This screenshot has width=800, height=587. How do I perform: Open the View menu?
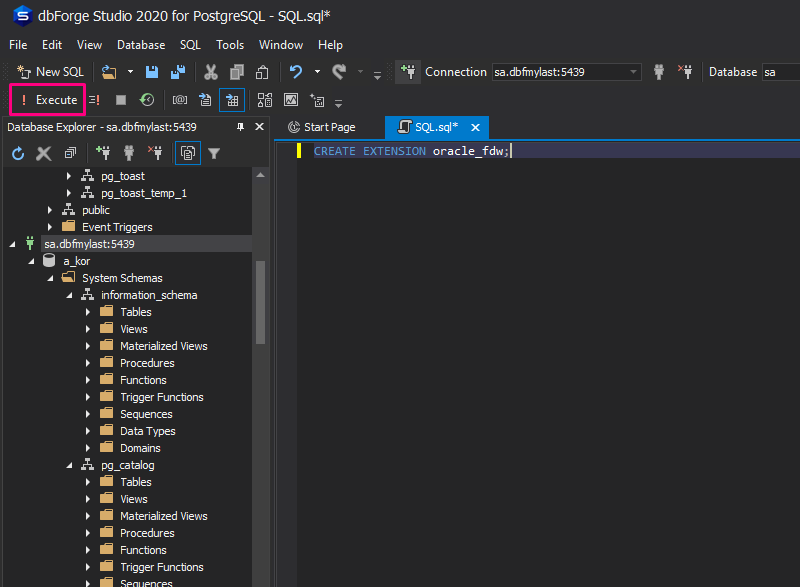[x=89, y=45]
